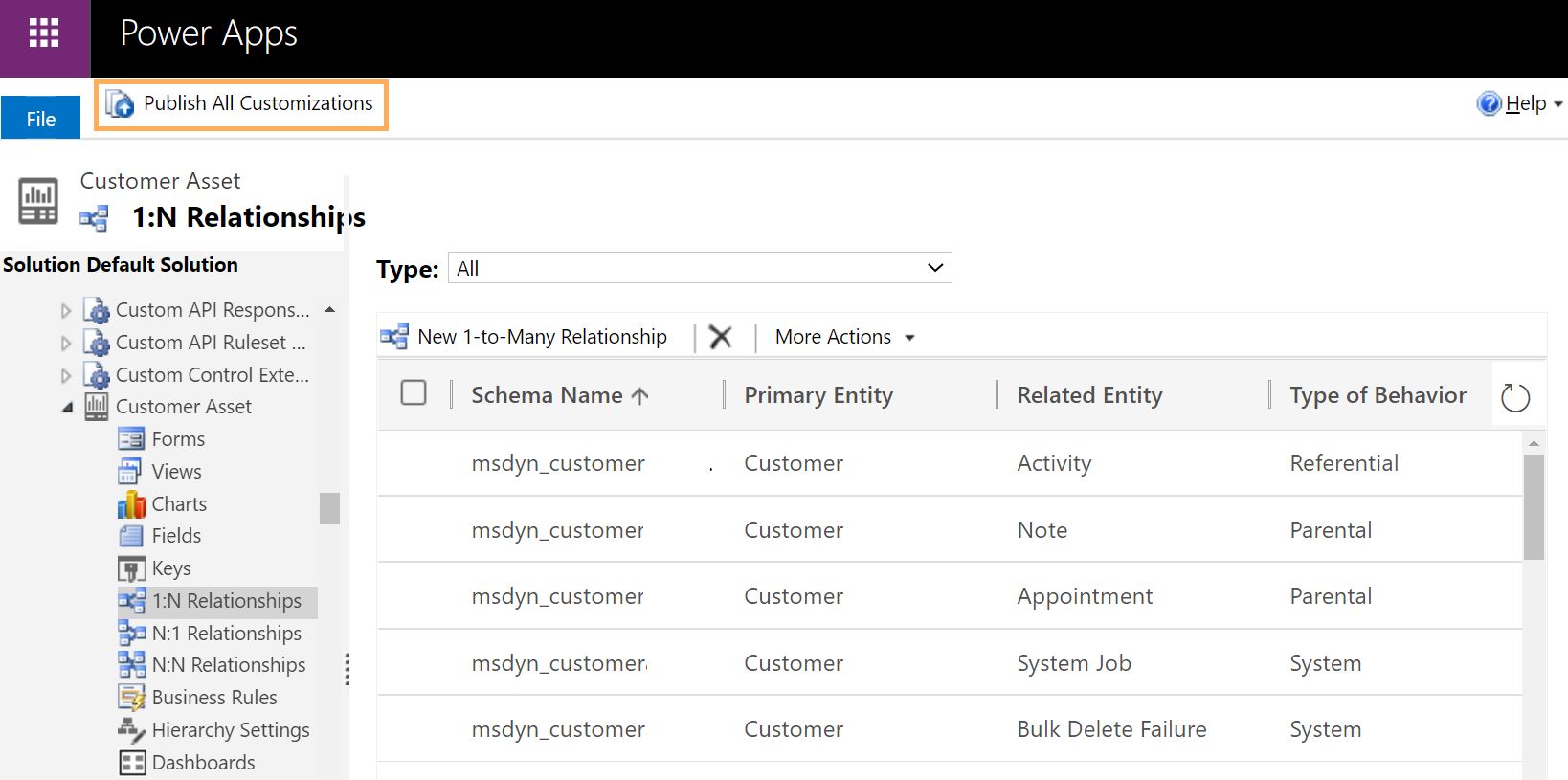Click the System Job related entity cell
The image size is (1568, 780).
tap(1074, 663)
